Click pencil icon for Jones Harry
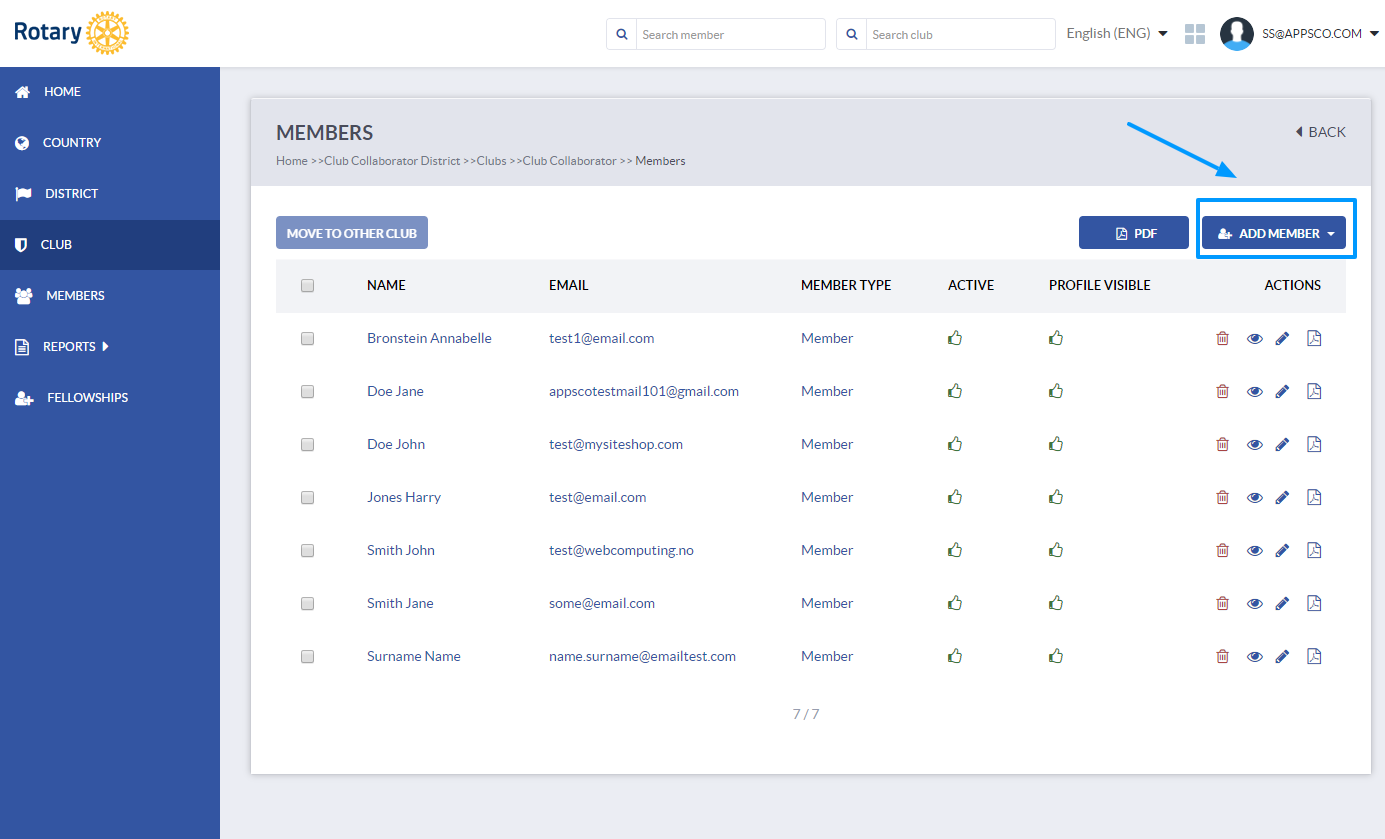Screen dimensions: 1385x839 click(1283, 497)
